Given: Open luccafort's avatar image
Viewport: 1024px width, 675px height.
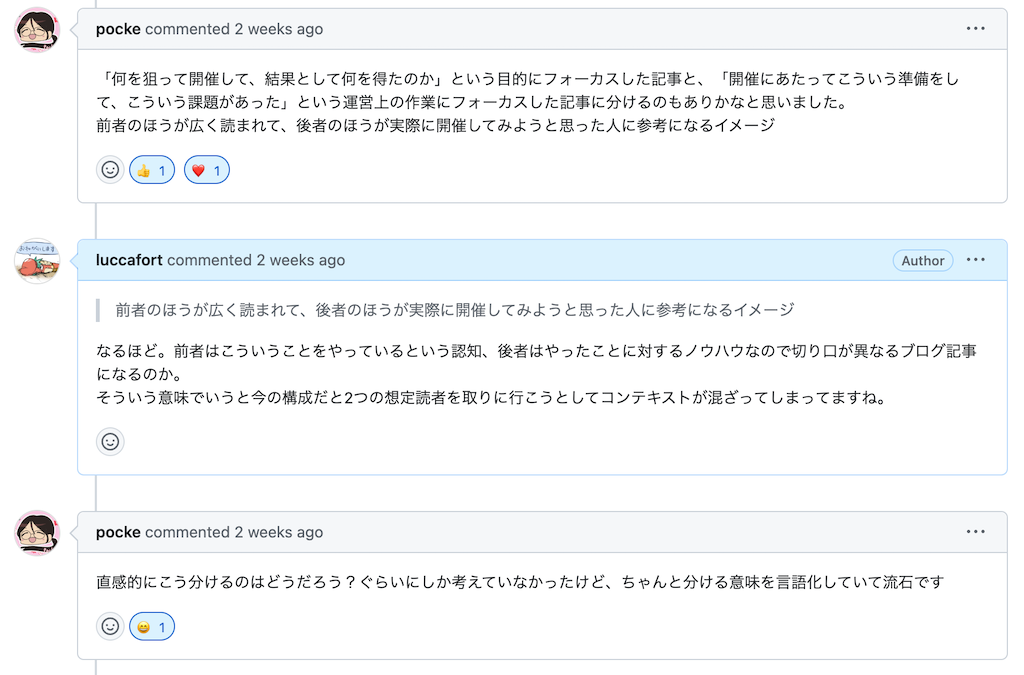Looking at the screenshot, I should (37, 261).
